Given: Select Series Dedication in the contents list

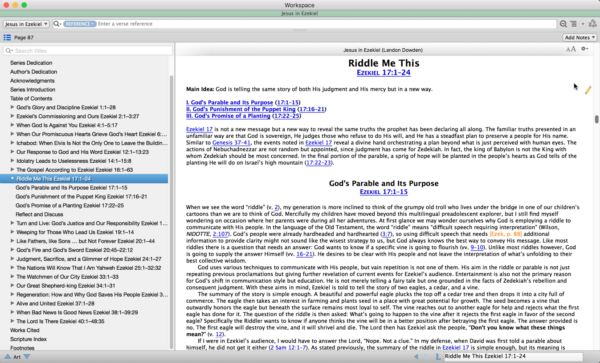Looking at the screenshot, I should [31, 63].
